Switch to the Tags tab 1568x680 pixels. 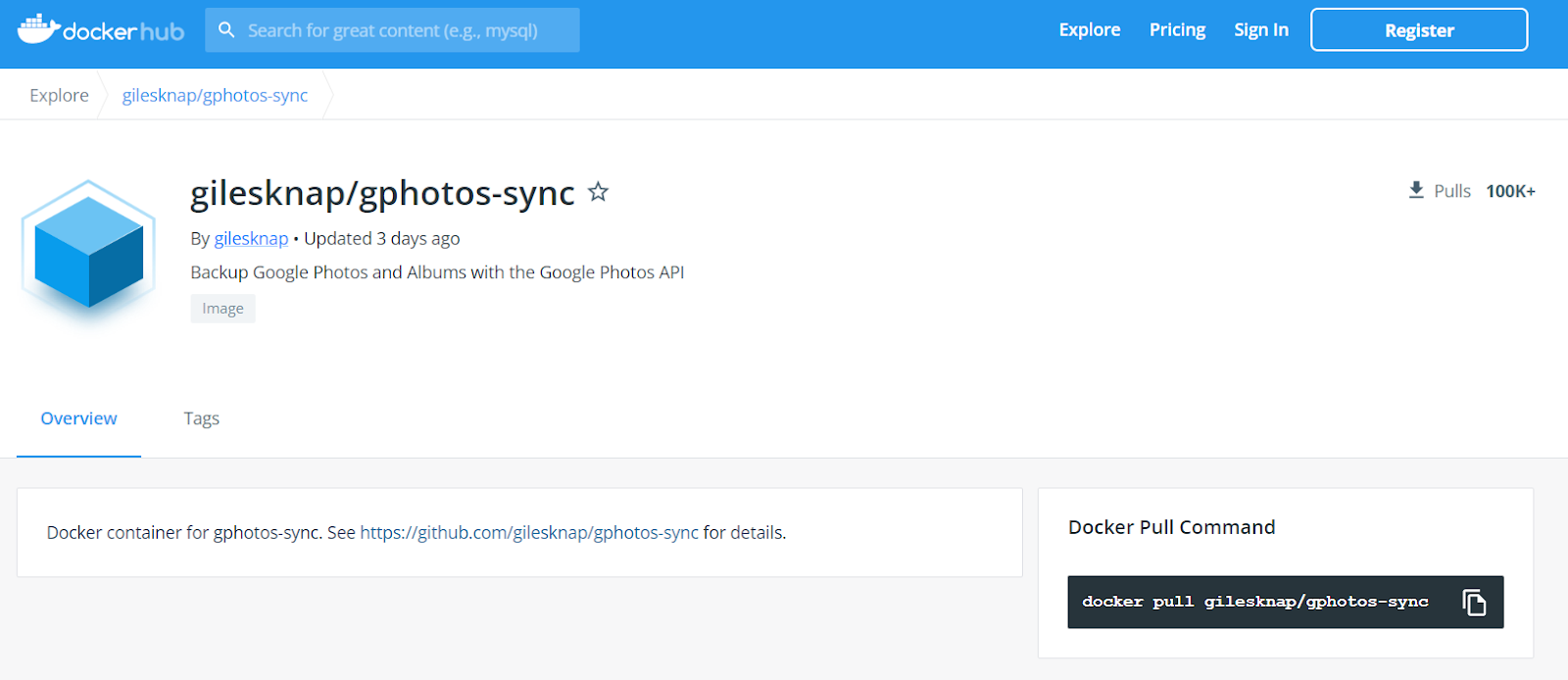click(x=201, y=418)
